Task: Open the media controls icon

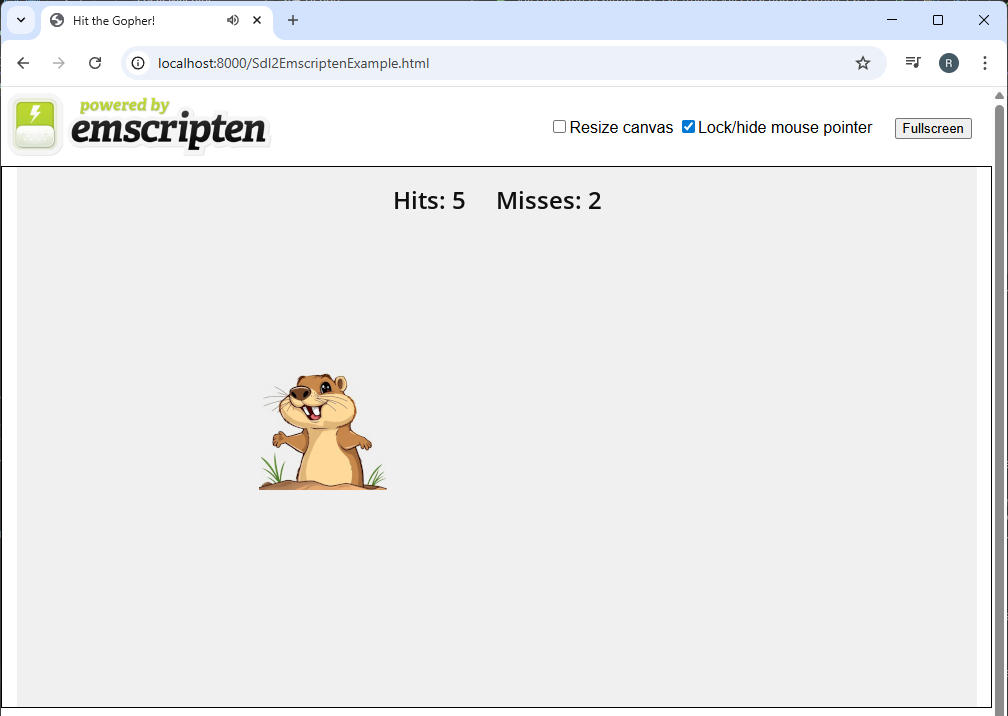Action: [x=913, y=62]
